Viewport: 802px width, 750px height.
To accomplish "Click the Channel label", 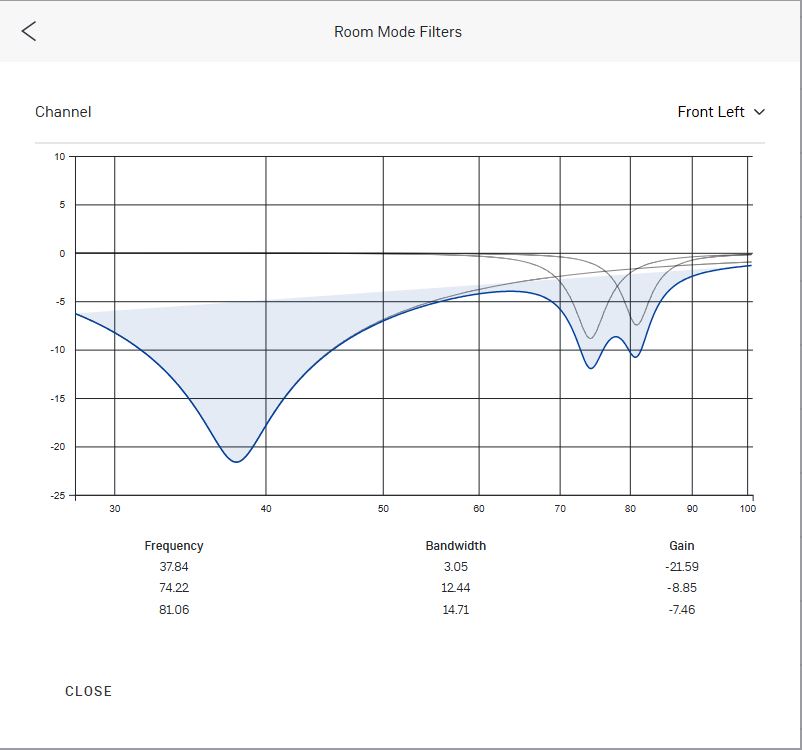I will click(63, 112).
